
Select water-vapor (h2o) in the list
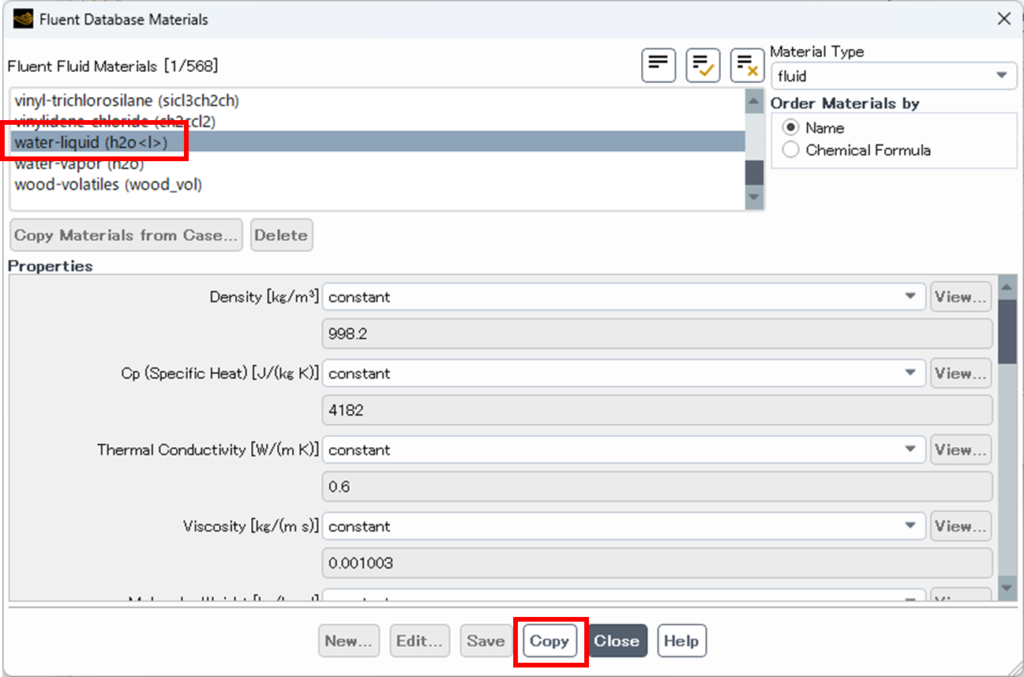[378, 163]
